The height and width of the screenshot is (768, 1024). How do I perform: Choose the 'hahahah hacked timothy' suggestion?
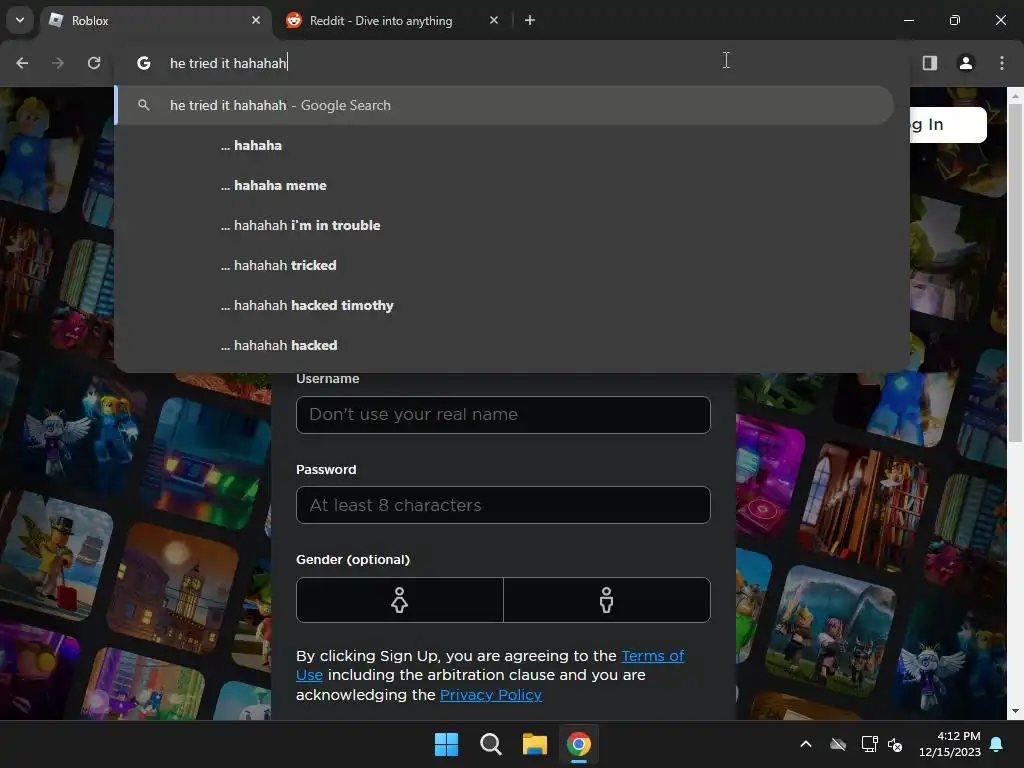[504, 305]
